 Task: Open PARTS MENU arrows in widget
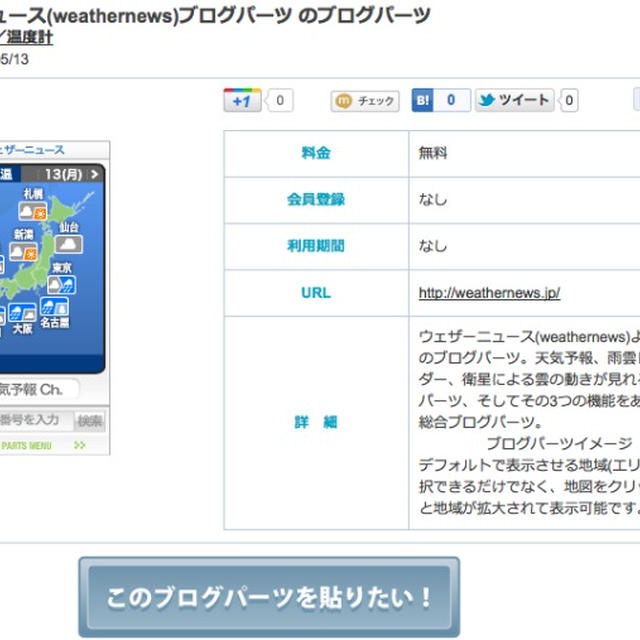click(80, 445)
